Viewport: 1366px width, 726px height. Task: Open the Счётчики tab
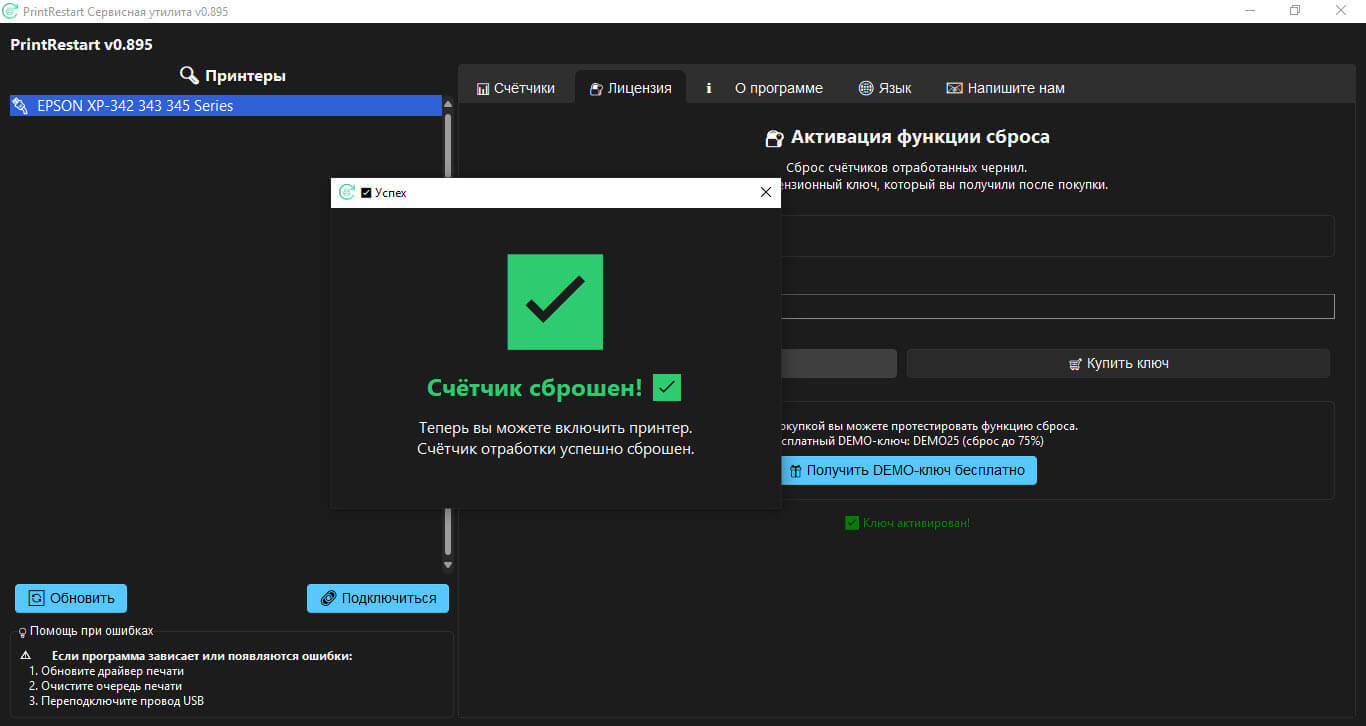coord(515,88)
